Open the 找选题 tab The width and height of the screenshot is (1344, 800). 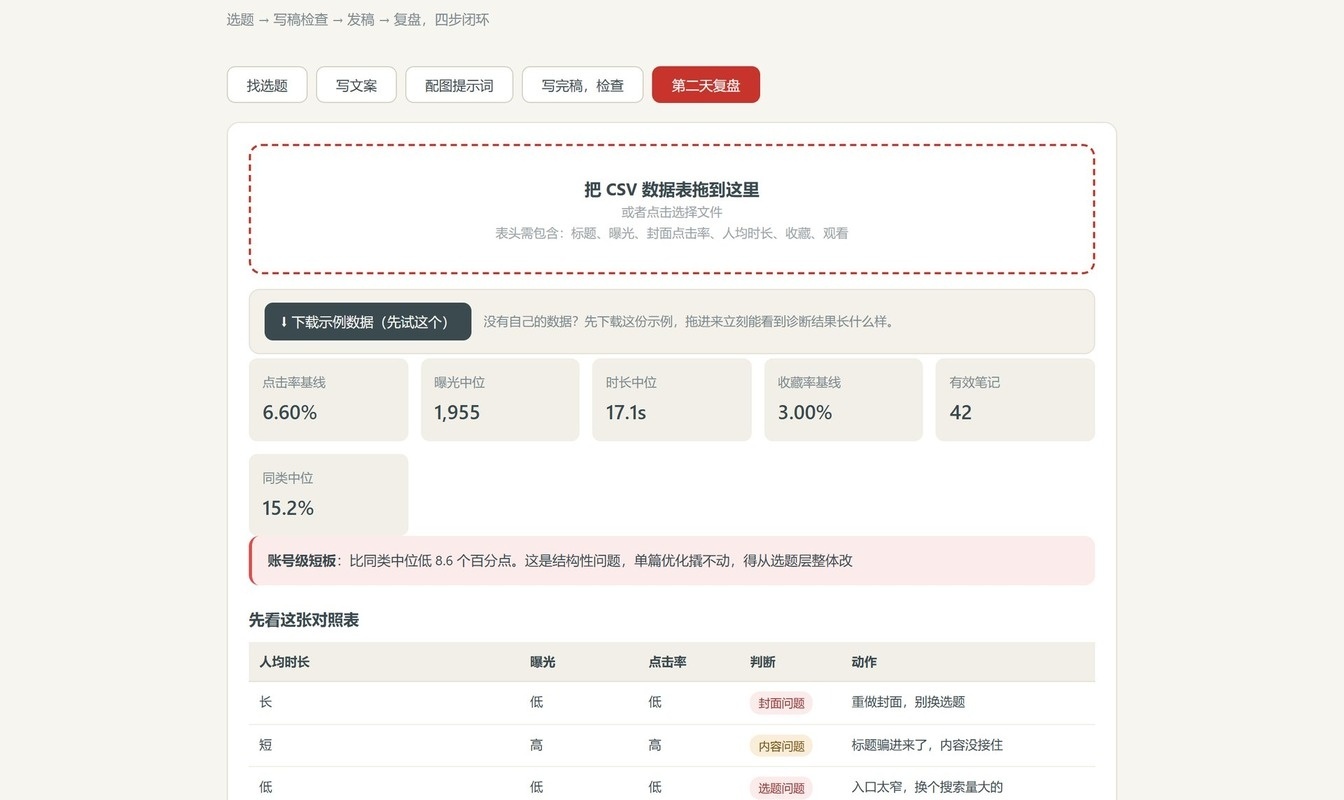(x=267, y=85)
